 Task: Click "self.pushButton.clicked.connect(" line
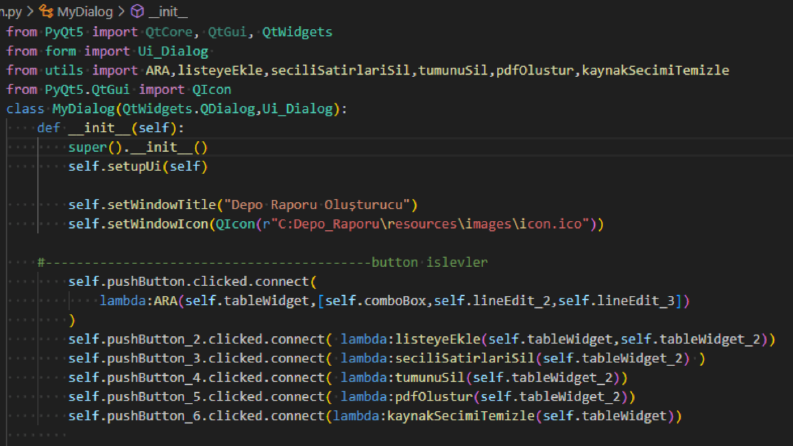pos(192,282)
